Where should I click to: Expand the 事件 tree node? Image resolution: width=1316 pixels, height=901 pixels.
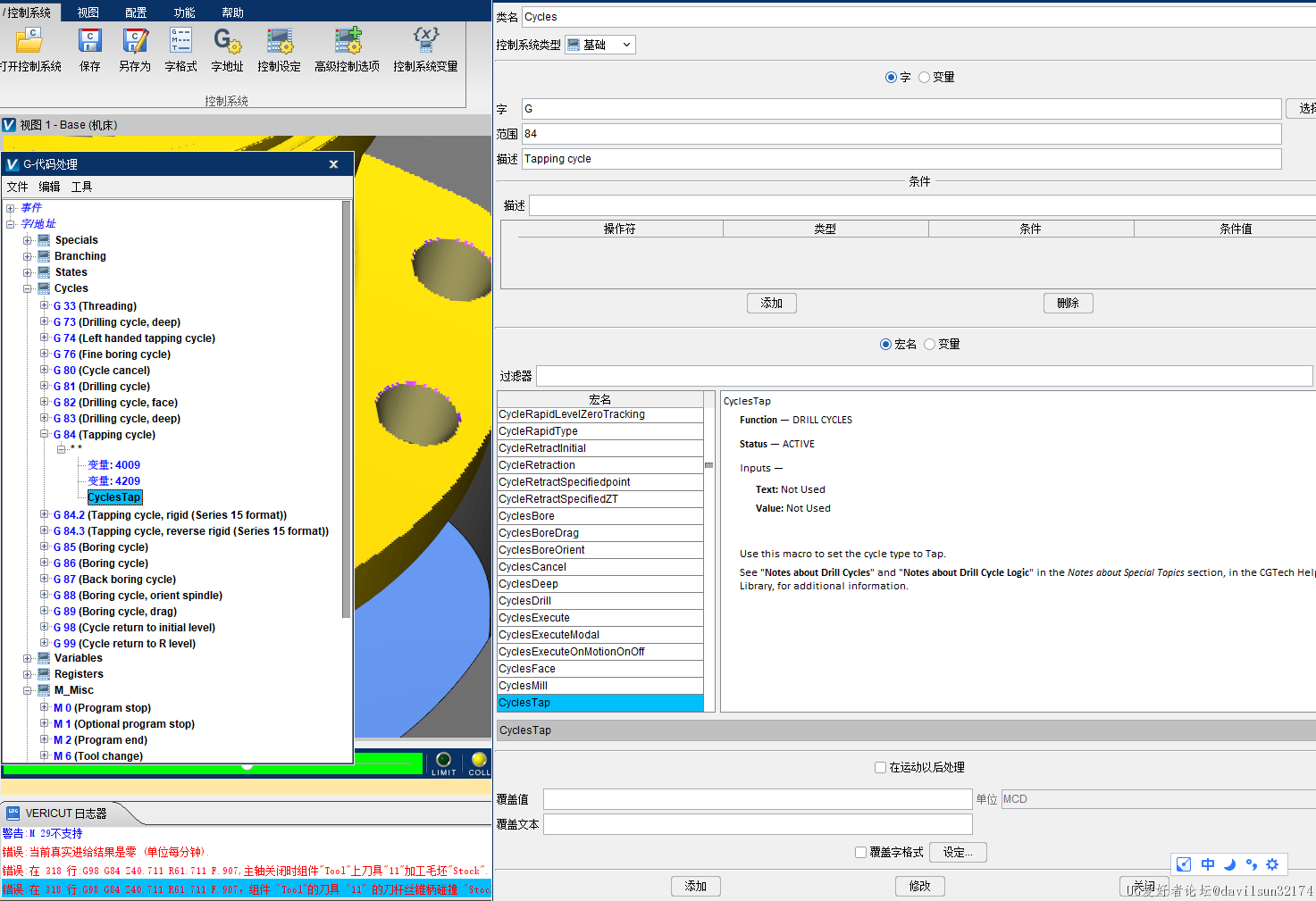pyautogui.click(x=11, y=208)
